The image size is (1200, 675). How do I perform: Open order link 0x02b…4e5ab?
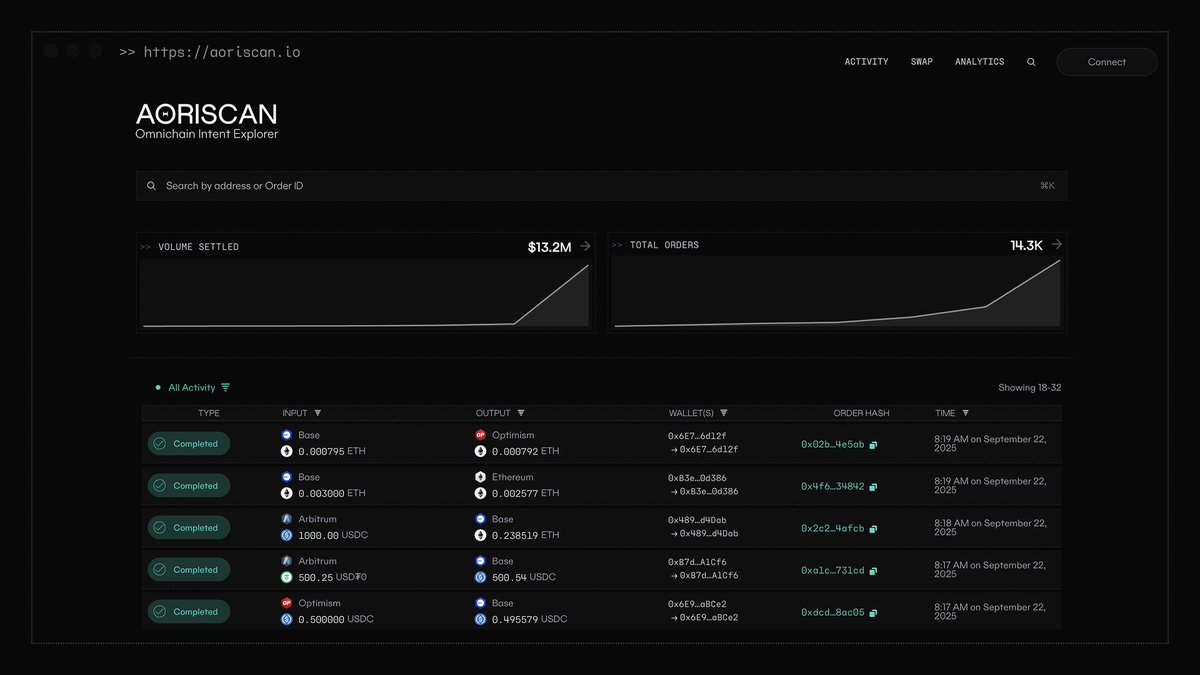click(833, 445)
